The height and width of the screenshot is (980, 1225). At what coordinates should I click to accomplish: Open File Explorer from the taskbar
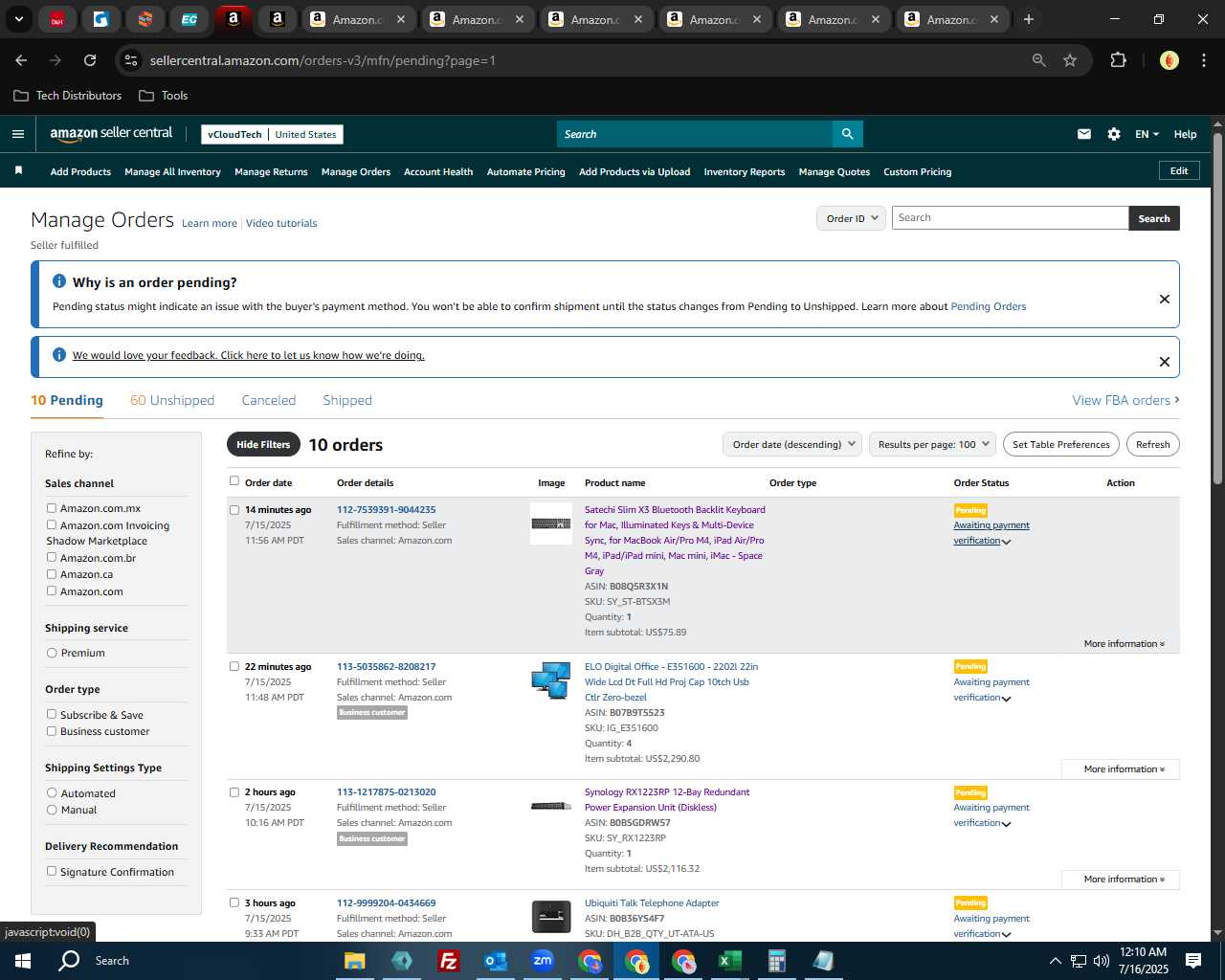coord(355,961)
